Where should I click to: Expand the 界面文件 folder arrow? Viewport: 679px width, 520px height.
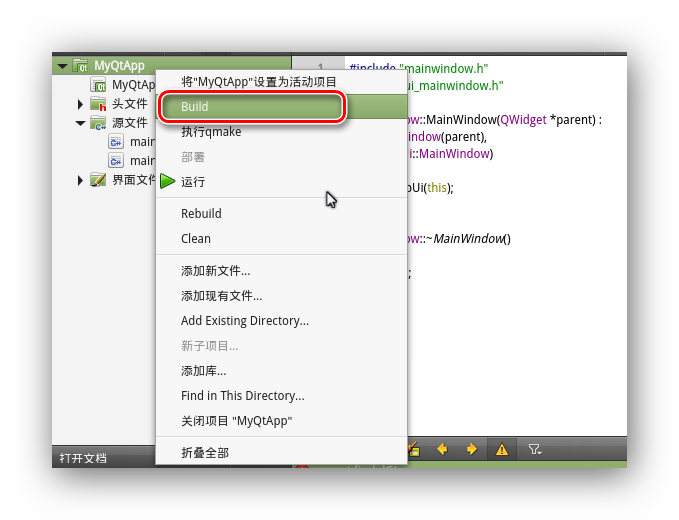click(80, 180)
